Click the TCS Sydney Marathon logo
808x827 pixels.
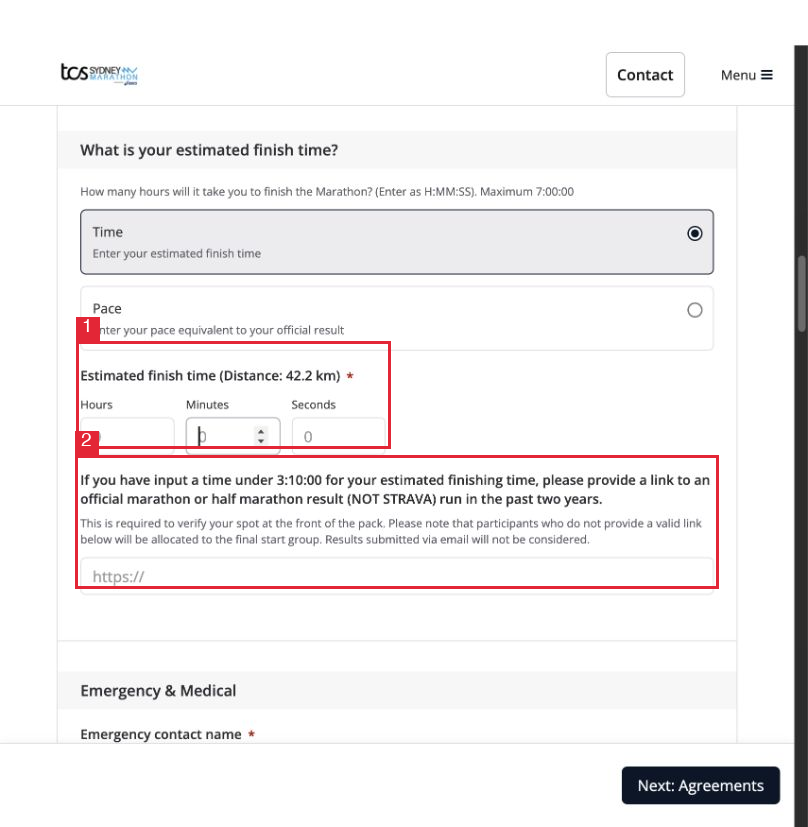click(99, 74)
